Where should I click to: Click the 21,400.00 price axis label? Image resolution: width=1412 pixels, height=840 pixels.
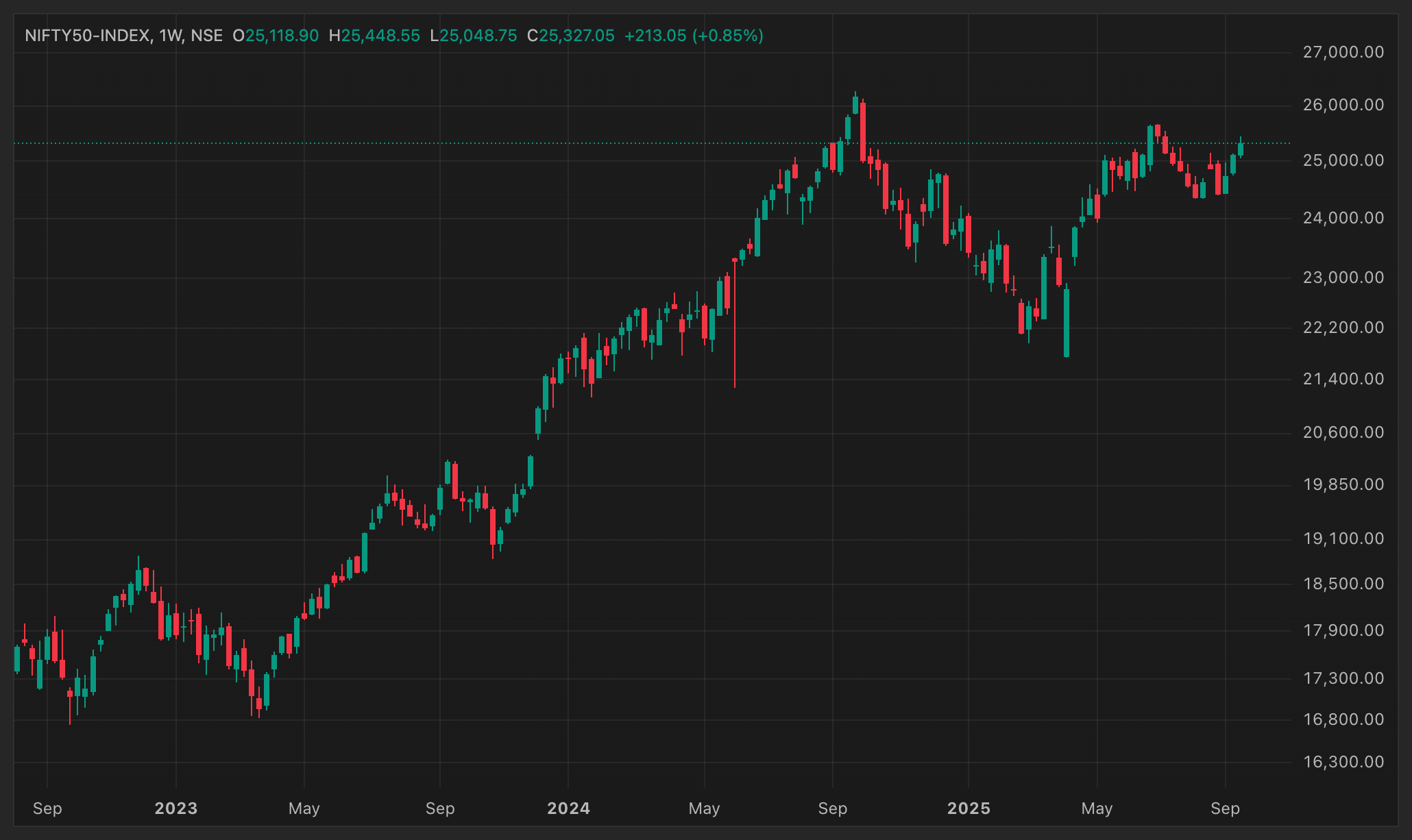tap(1343, 379)
